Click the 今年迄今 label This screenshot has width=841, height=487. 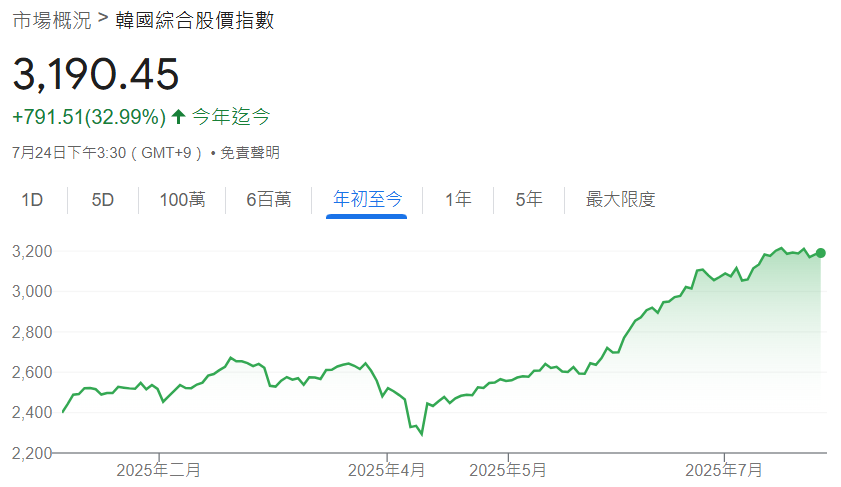231,116
